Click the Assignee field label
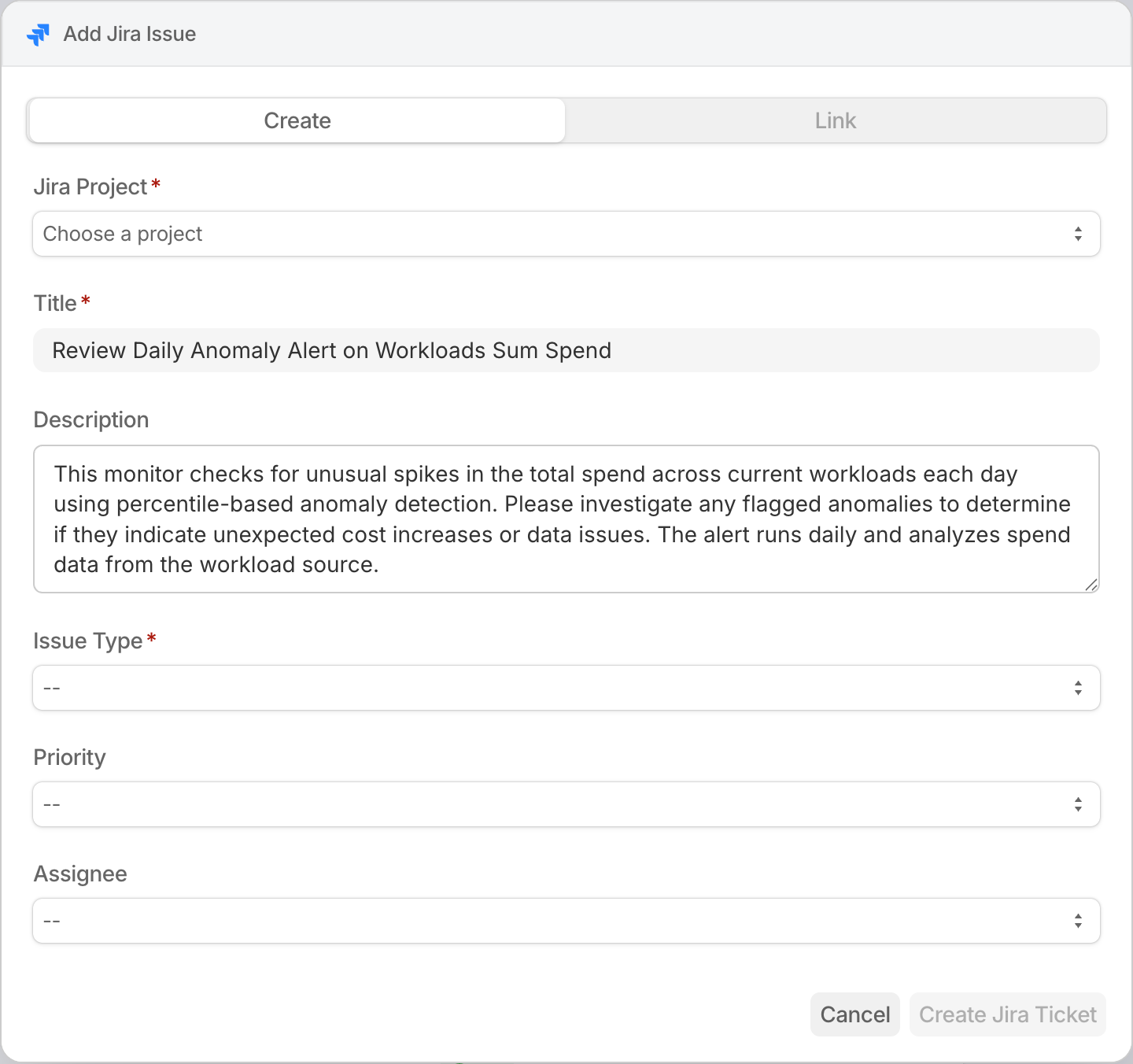The image size is (1133, 1064). [80, 874]
